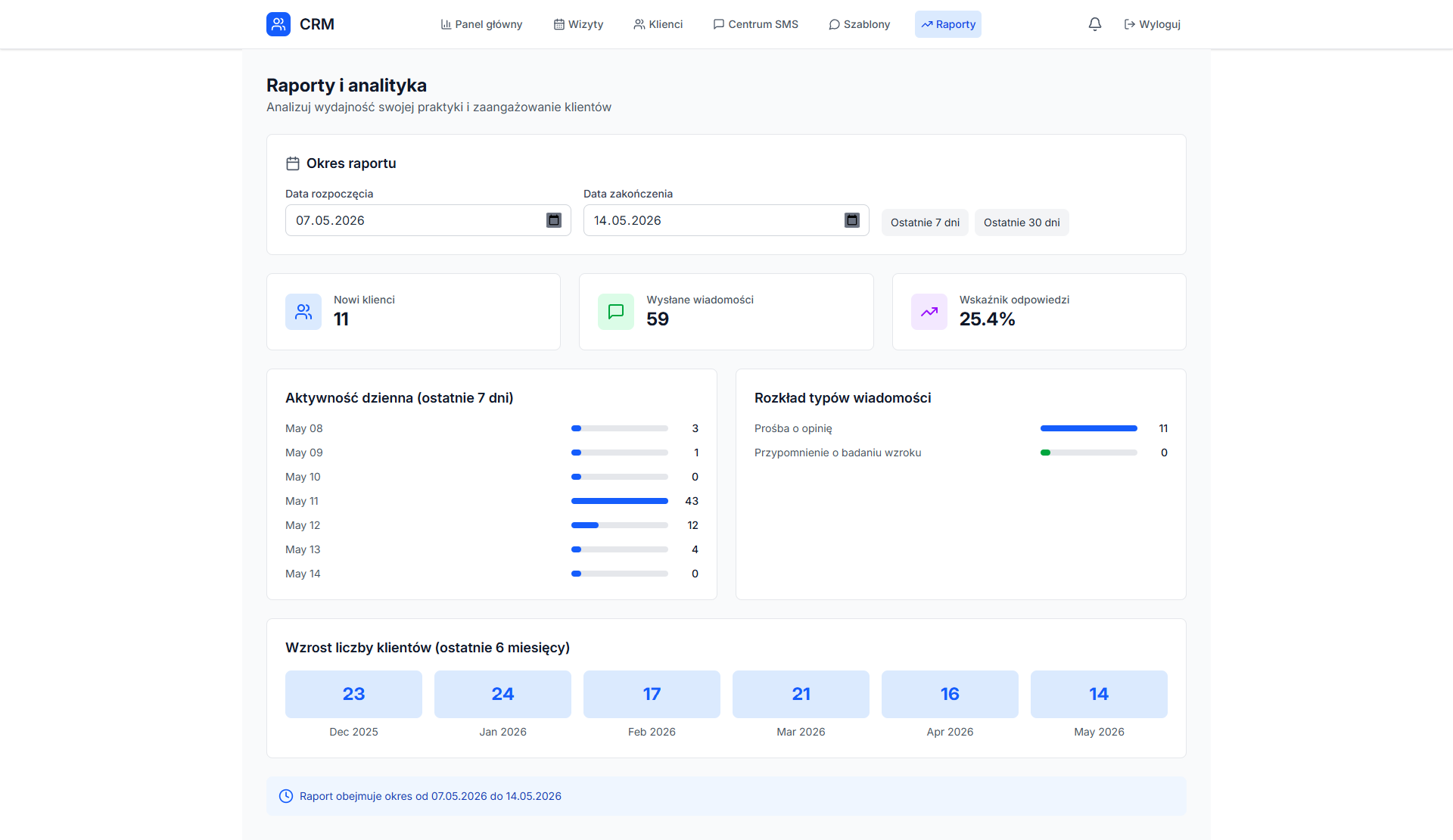Click the Raport obejmuje okres footer text
Screen dimensions: 1453x840
[x=431, y=796]
